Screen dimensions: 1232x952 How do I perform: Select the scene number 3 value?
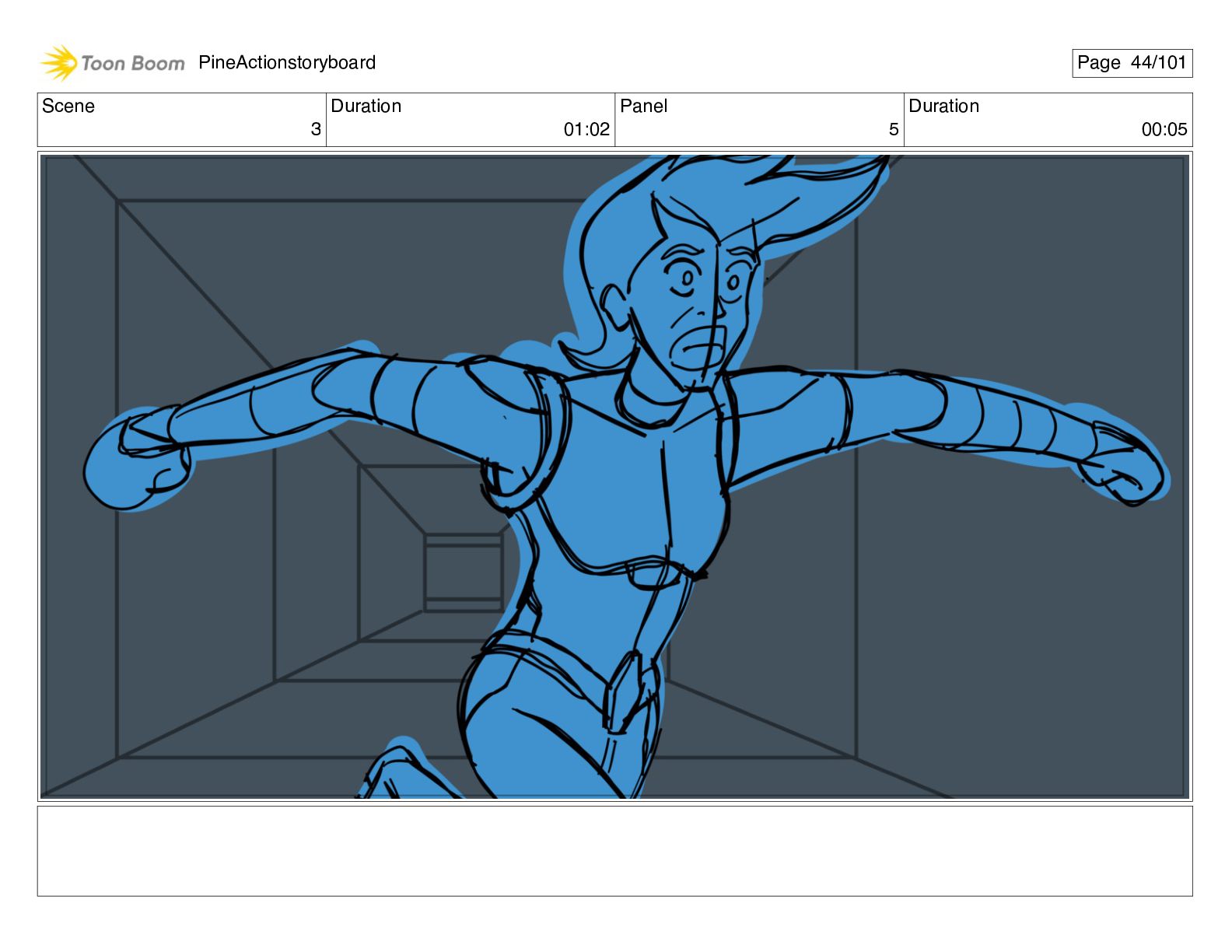coord(315,130)
